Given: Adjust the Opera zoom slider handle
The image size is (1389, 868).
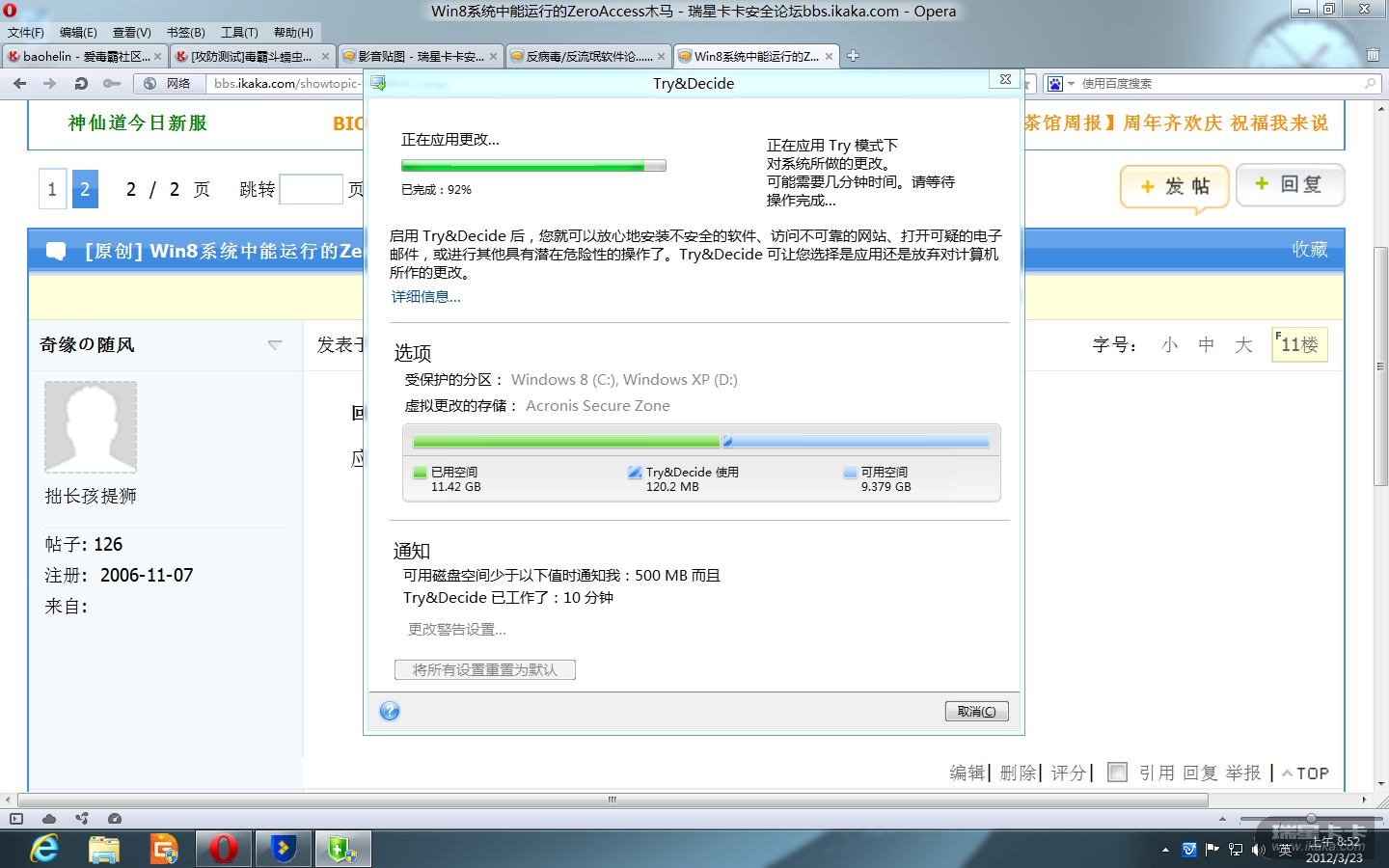Looking at the screenshot, I should (x=1309, y=819).
